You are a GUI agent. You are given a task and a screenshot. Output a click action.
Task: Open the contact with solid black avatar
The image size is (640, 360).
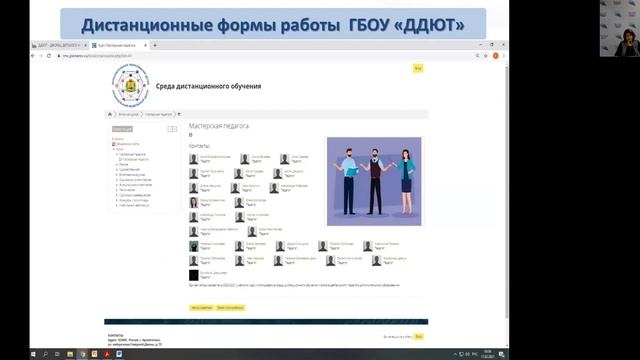[x=193, y=275]
